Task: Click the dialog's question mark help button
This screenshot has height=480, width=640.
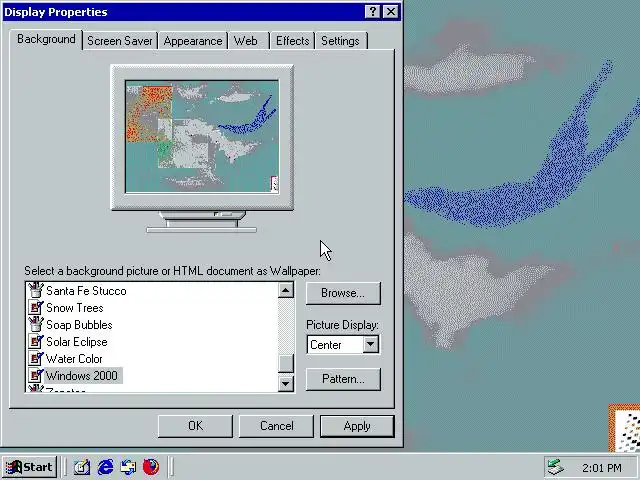Action: click(373, 11)
